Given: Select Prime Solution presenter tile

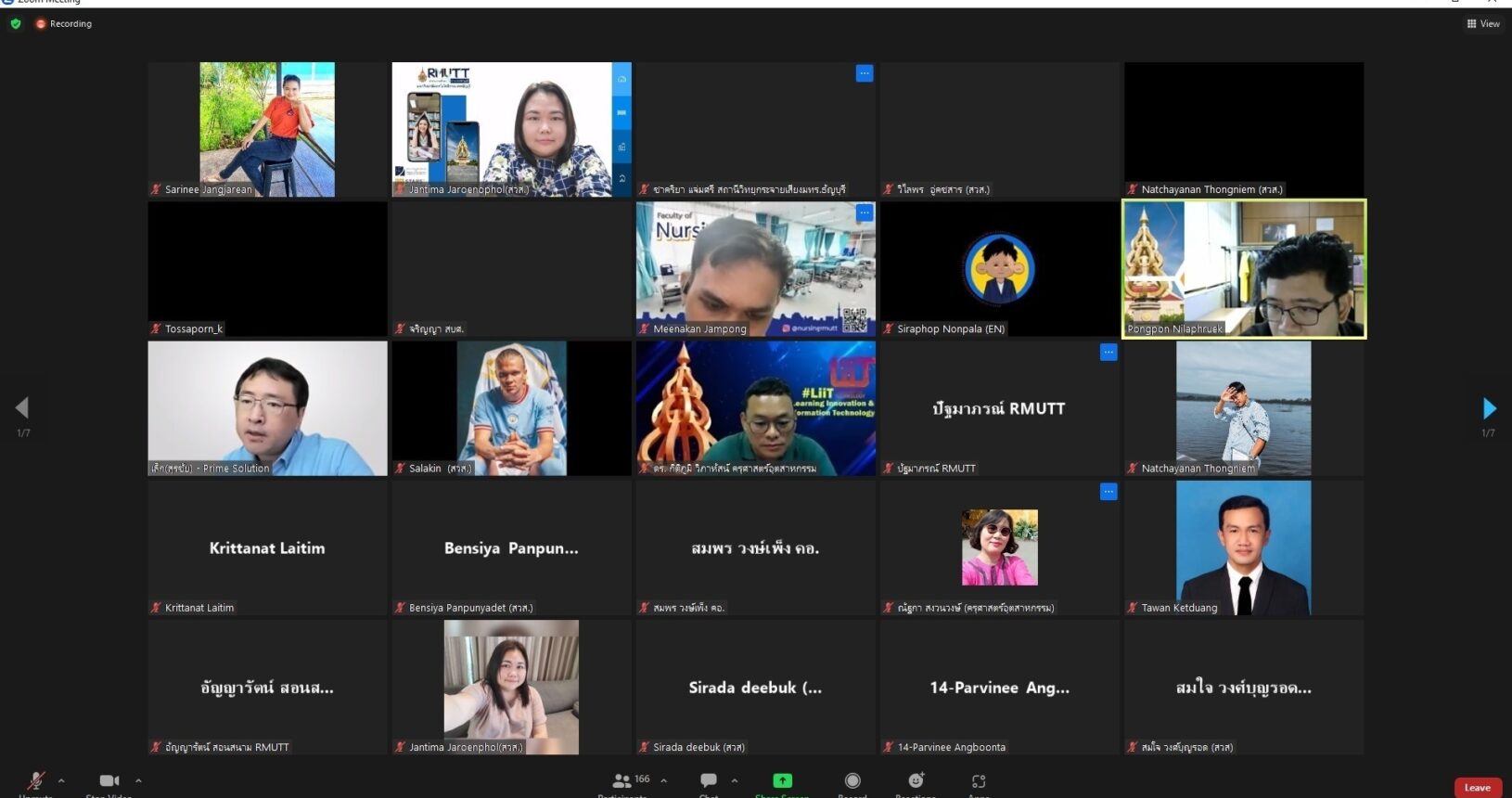Looking at the screenshot, I should [267, 408].
